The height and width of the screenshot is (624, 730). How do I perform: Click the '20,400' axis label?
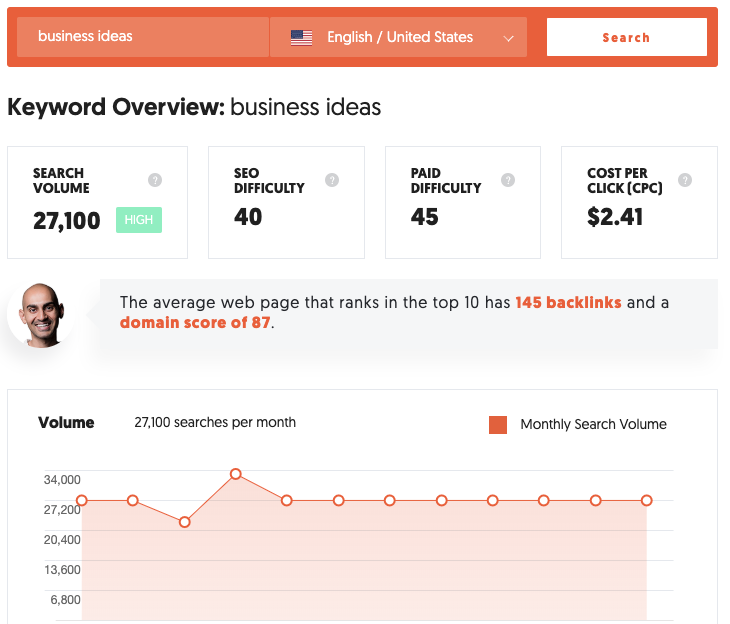62,540
